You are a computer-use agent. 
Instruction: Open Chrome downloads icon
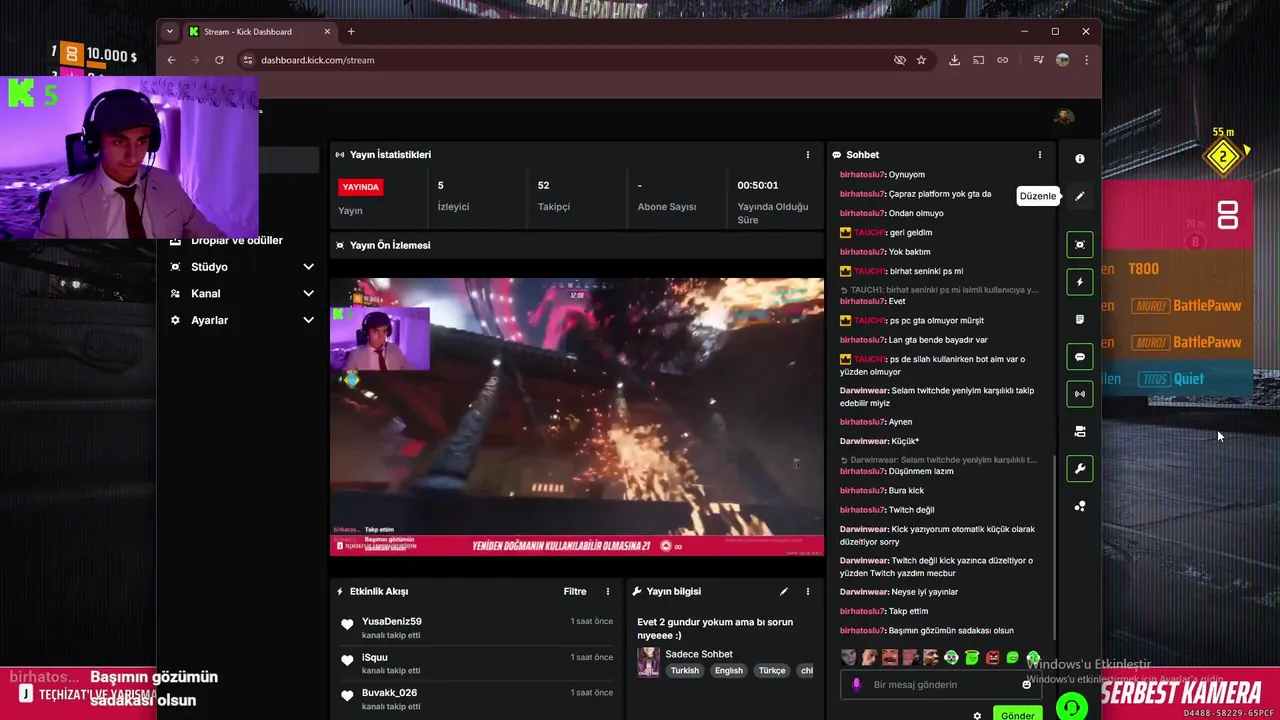954,60
